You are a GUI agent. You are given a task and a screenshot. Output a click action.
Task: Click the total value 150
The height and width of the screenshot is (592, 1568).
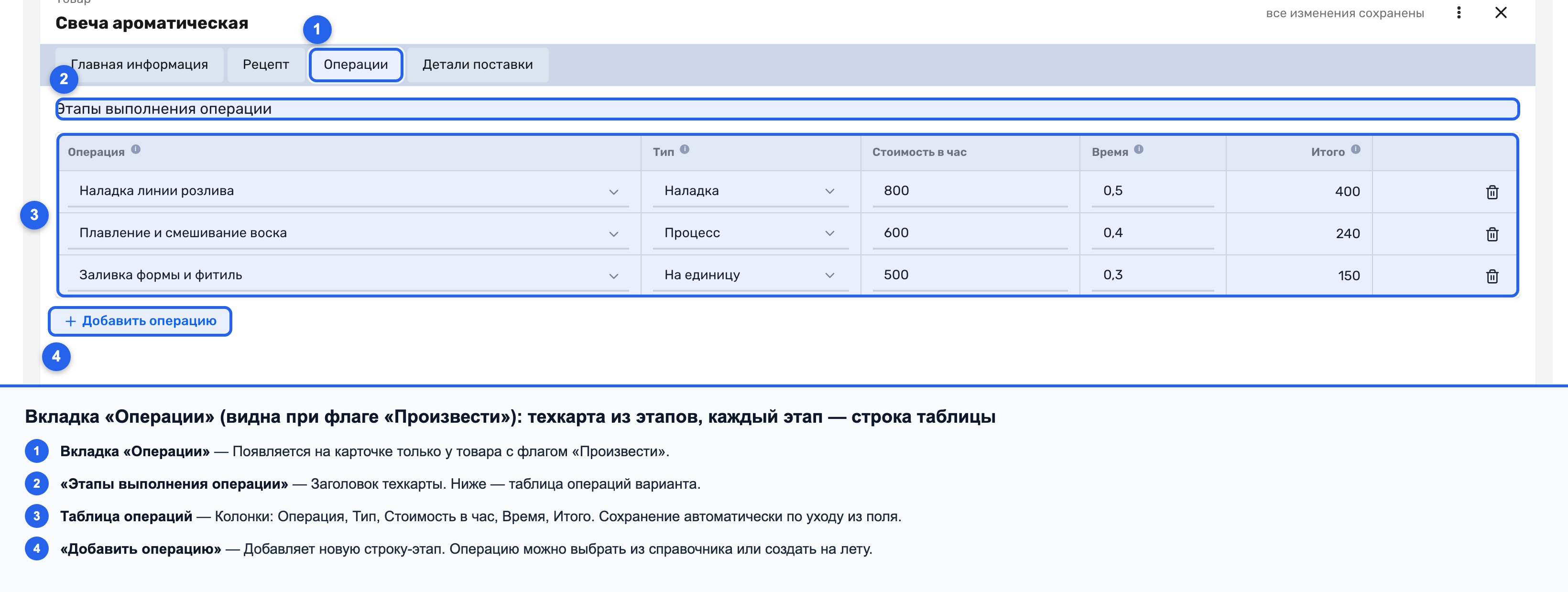tap(1349, 276)
